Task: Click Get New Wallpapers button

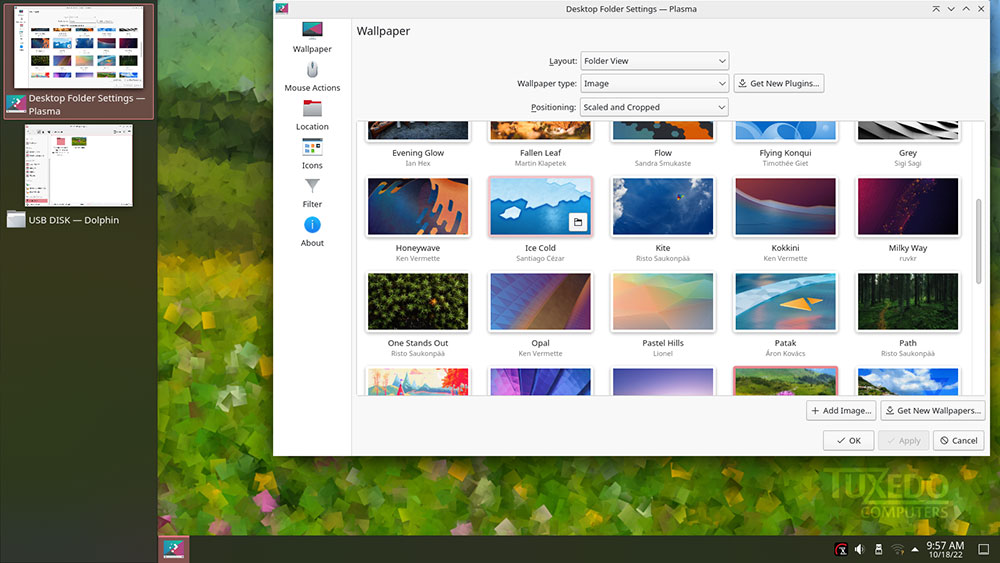Action: [x=931, y=410]
